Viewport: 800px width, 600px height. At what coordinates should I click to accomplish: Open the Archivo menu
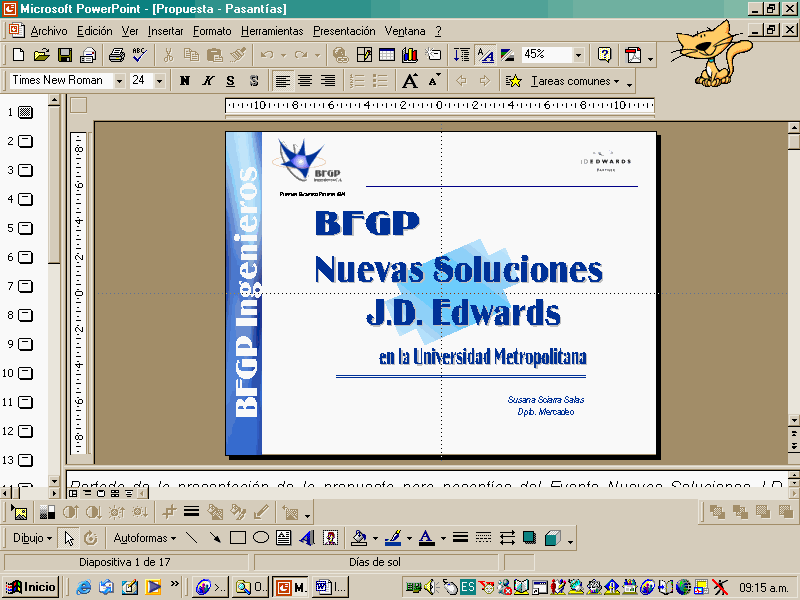coord(49,31)
